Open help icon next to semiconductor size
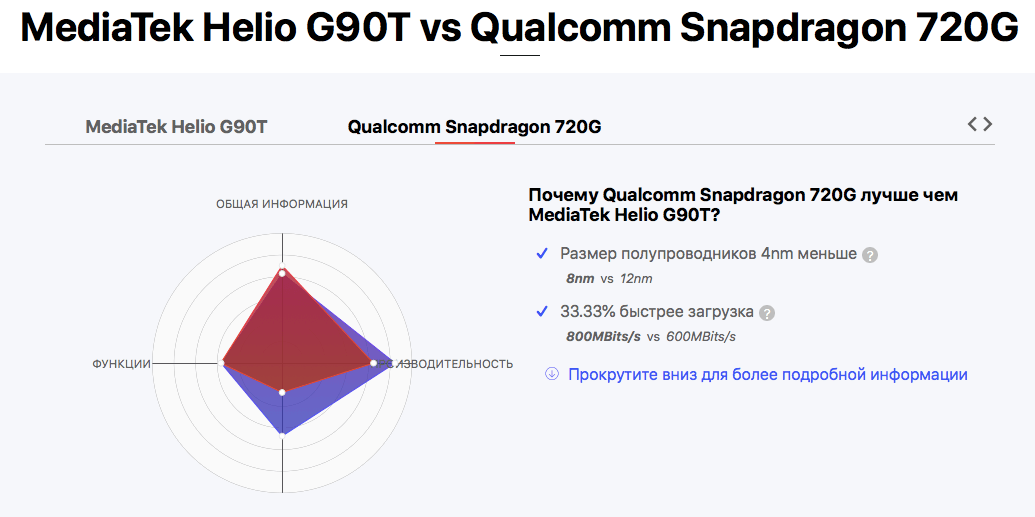This screenshot has width=1035, height=517. pyautogui.click(x=870, y=255)
